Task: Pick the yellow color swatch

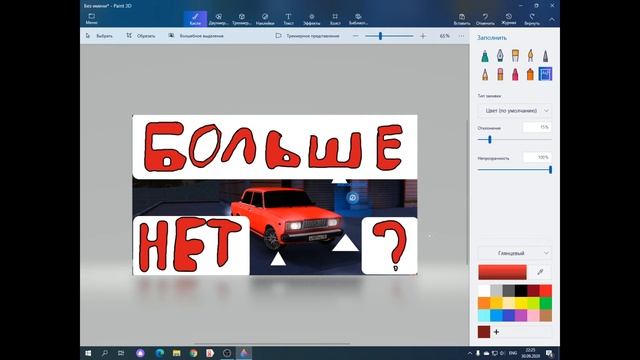Action: click(521, 303)
